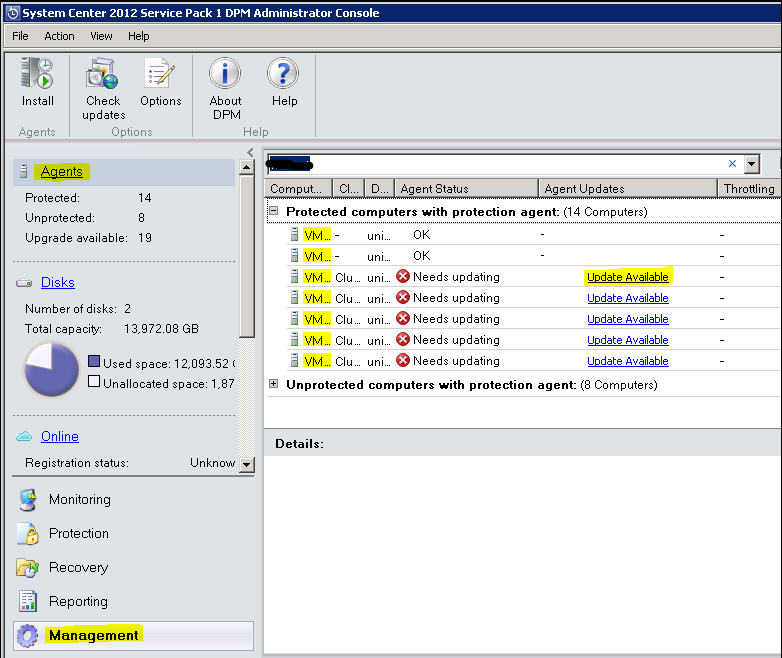Switch to the Protection workspace

(78, 534)
